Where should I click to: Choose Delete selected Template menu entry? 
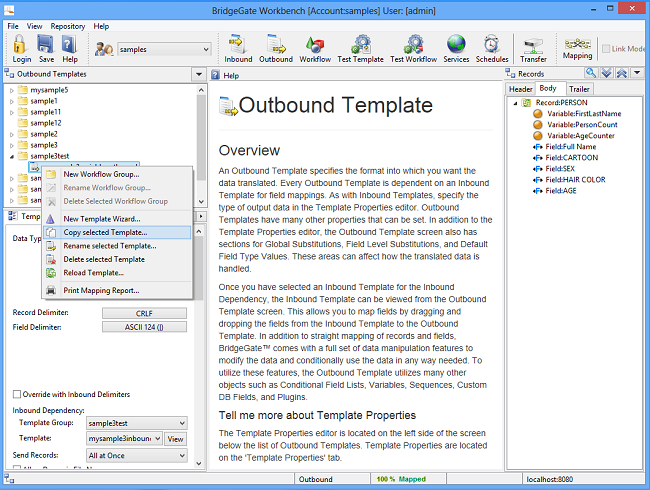tap(116, 259)
